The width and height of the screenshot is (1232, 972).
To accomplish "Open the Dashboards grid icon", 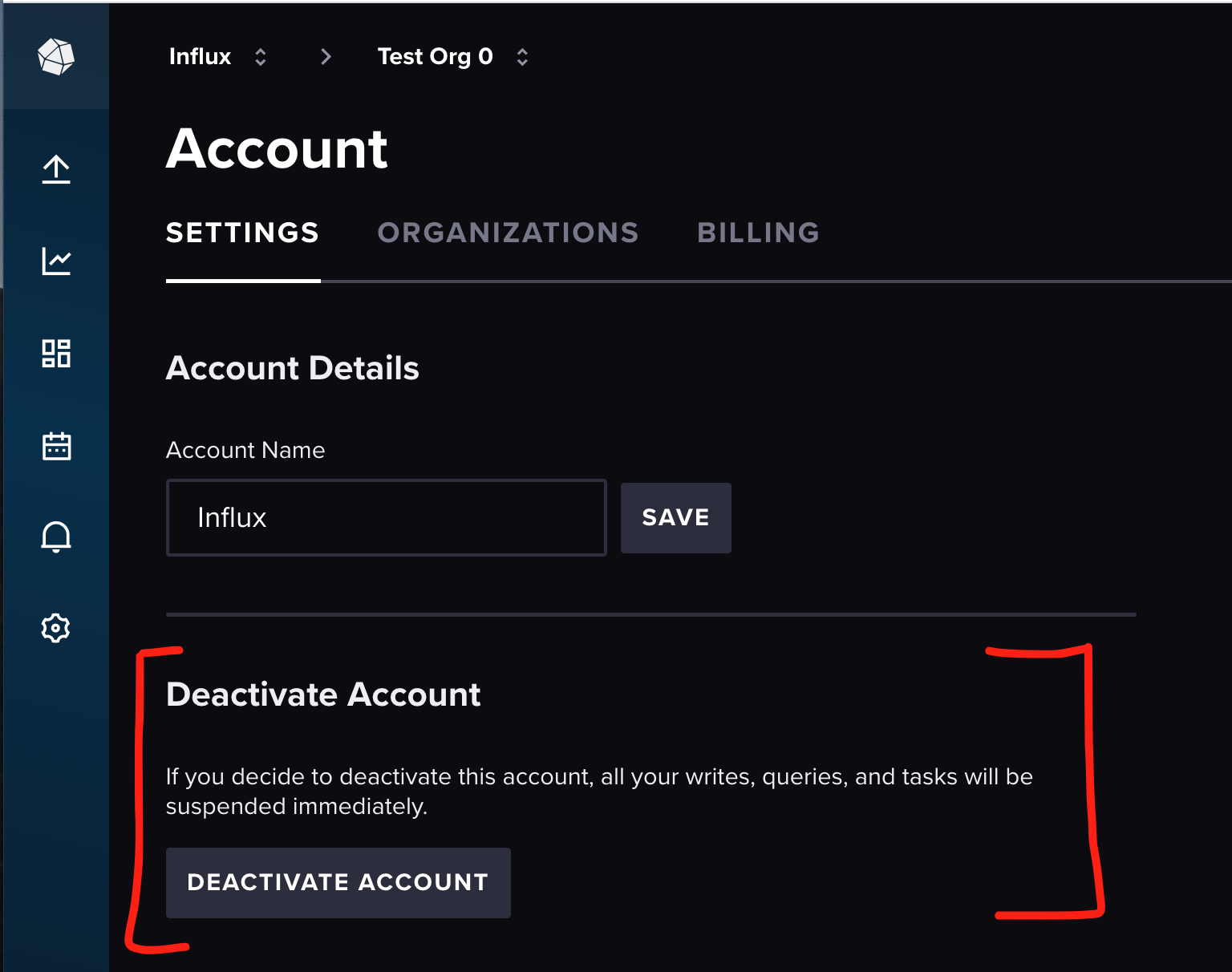I will (x=55, y=353).
